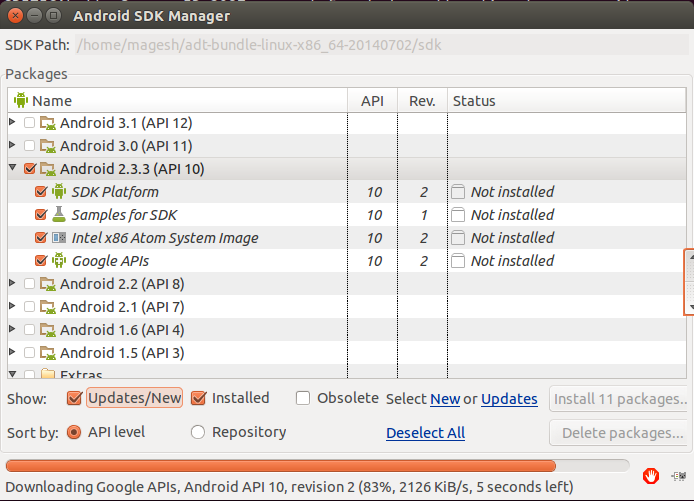Open the SDK Manager log icon
Viewport: 694px width, 501px height.
(679, 476)
